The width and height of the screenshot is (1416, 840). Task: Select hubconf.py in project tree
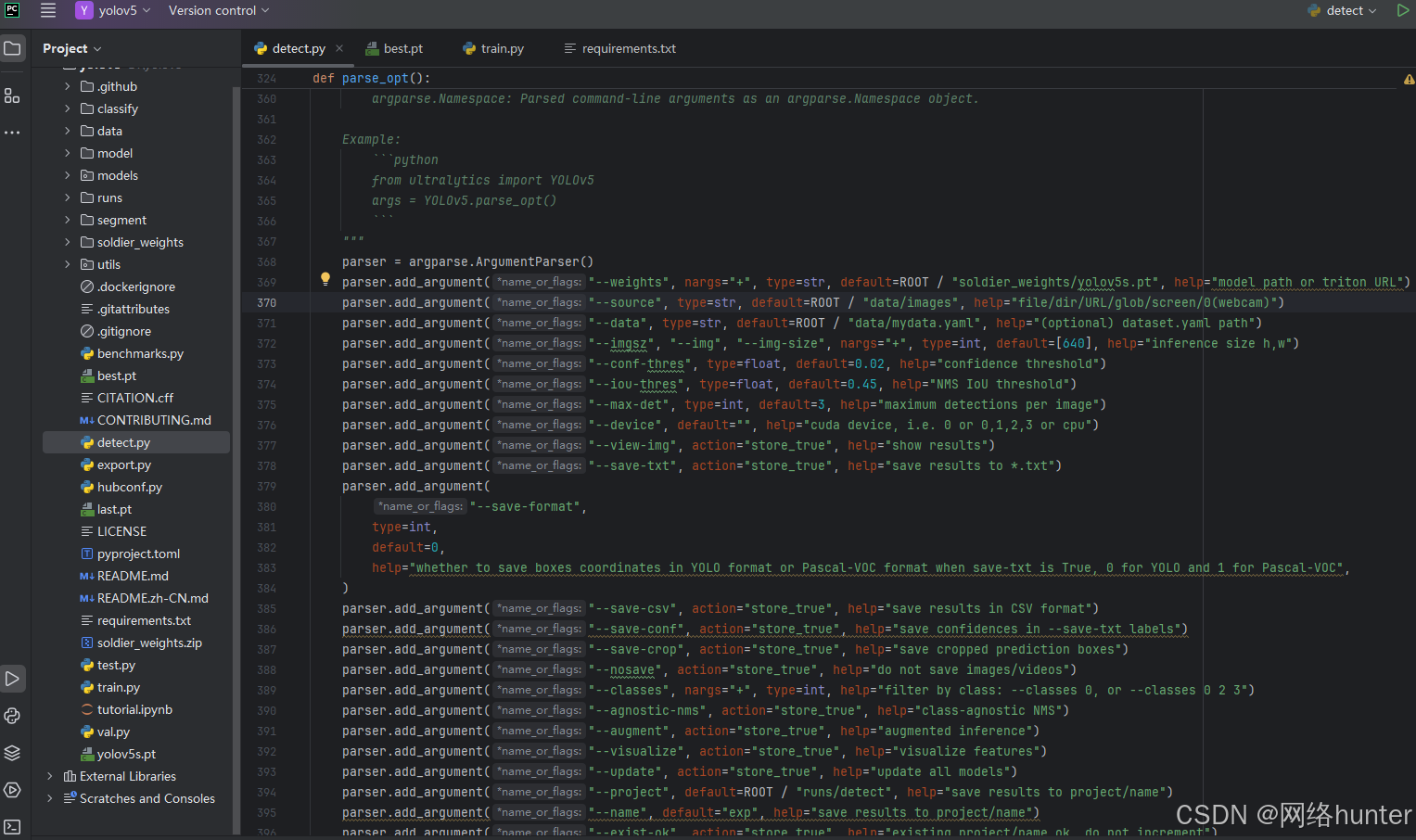(x=121, y=487)
